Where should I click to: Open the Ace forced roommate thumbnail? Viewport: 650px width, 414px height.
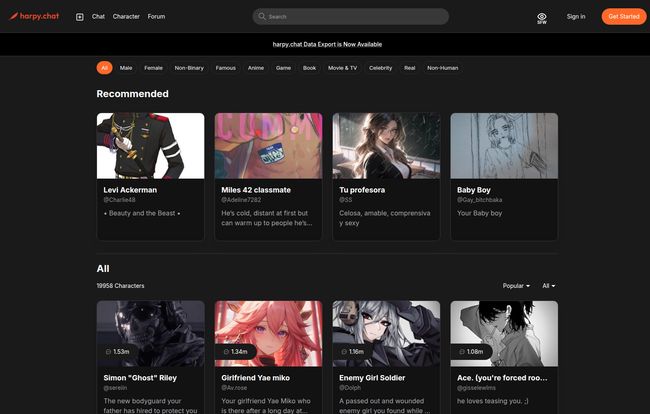pos(504,334)
